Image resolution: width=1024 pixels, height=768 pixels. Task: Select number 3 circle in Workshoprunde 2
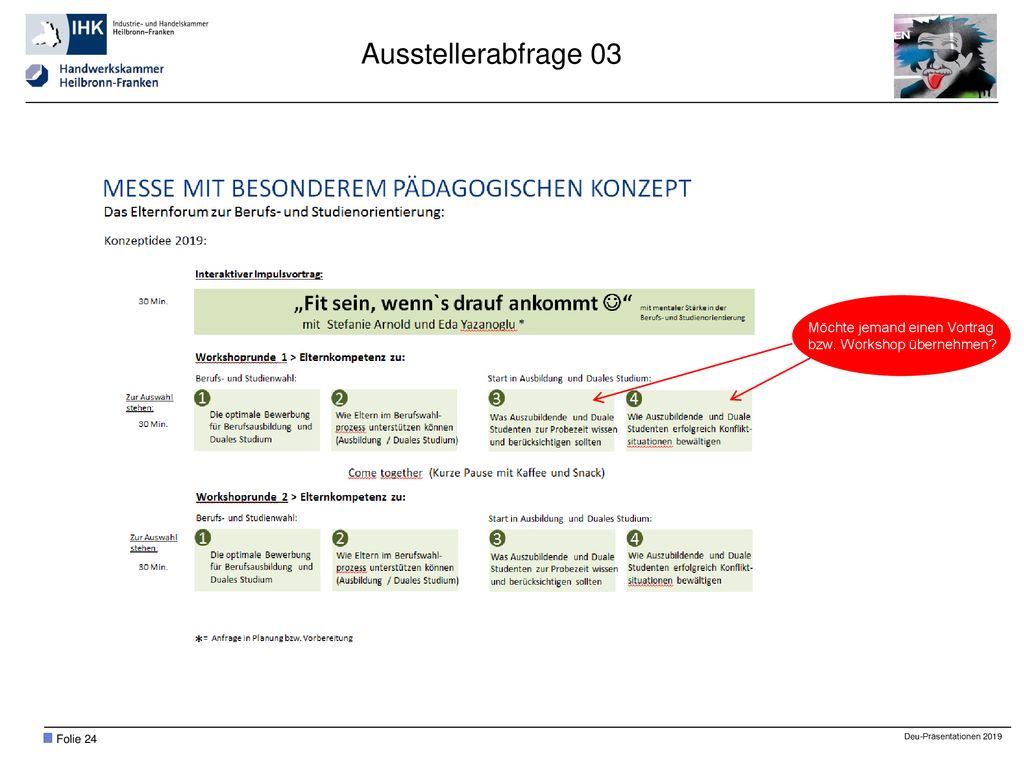[498, 538]
